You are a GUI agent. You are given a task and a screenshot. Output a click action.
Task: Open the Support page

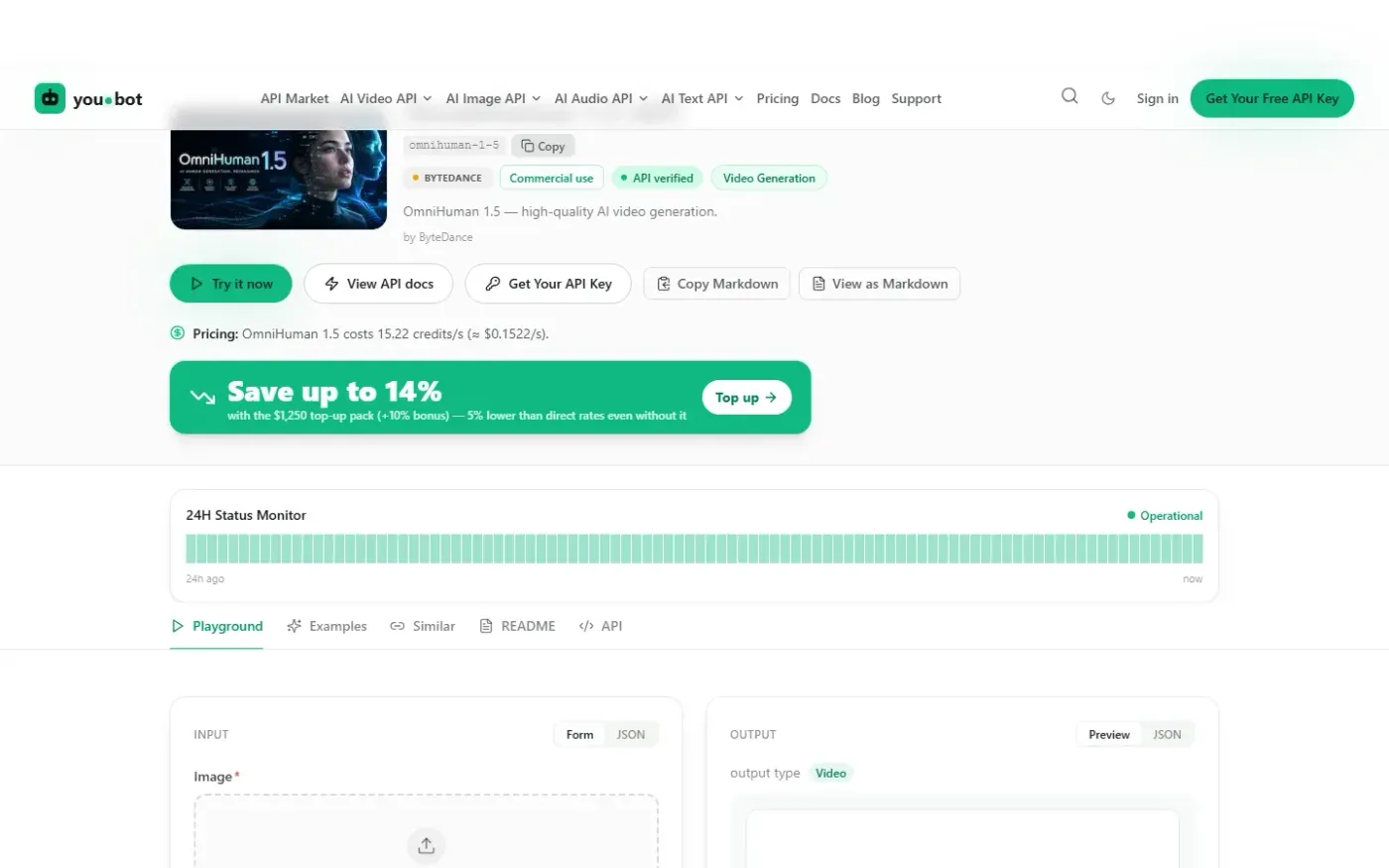pyautogui.click(x=916, y=98)
